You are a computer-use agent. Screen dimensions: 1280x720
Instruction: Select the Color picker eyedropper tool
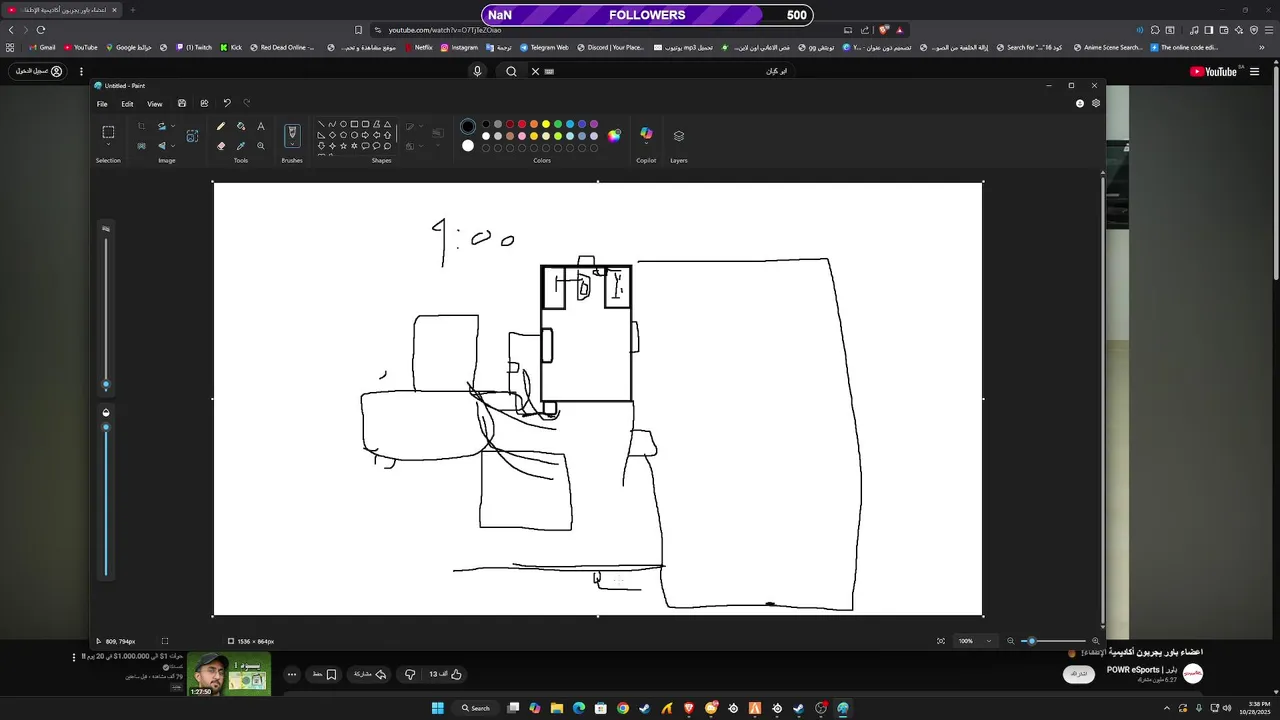coord(241,146)
